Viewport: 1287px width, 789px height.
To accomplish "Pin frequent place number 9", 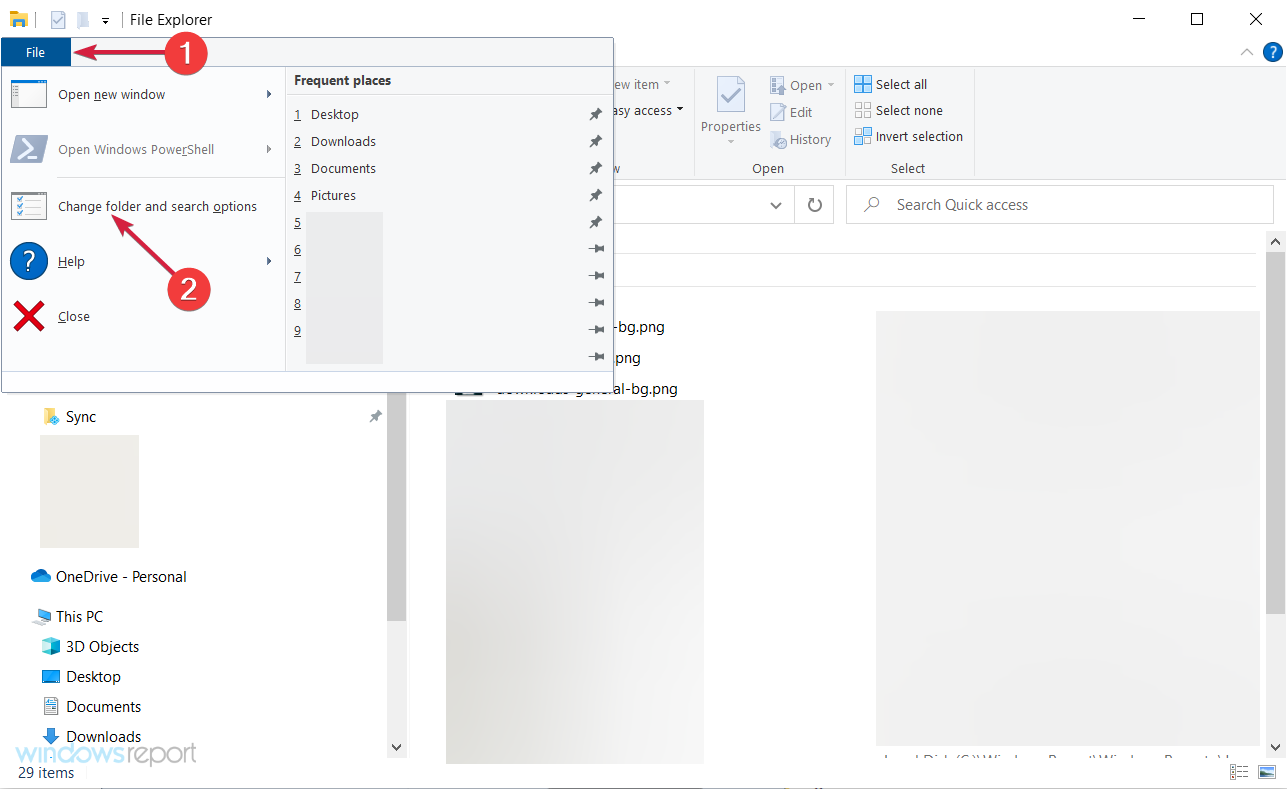I will point(596,330).
